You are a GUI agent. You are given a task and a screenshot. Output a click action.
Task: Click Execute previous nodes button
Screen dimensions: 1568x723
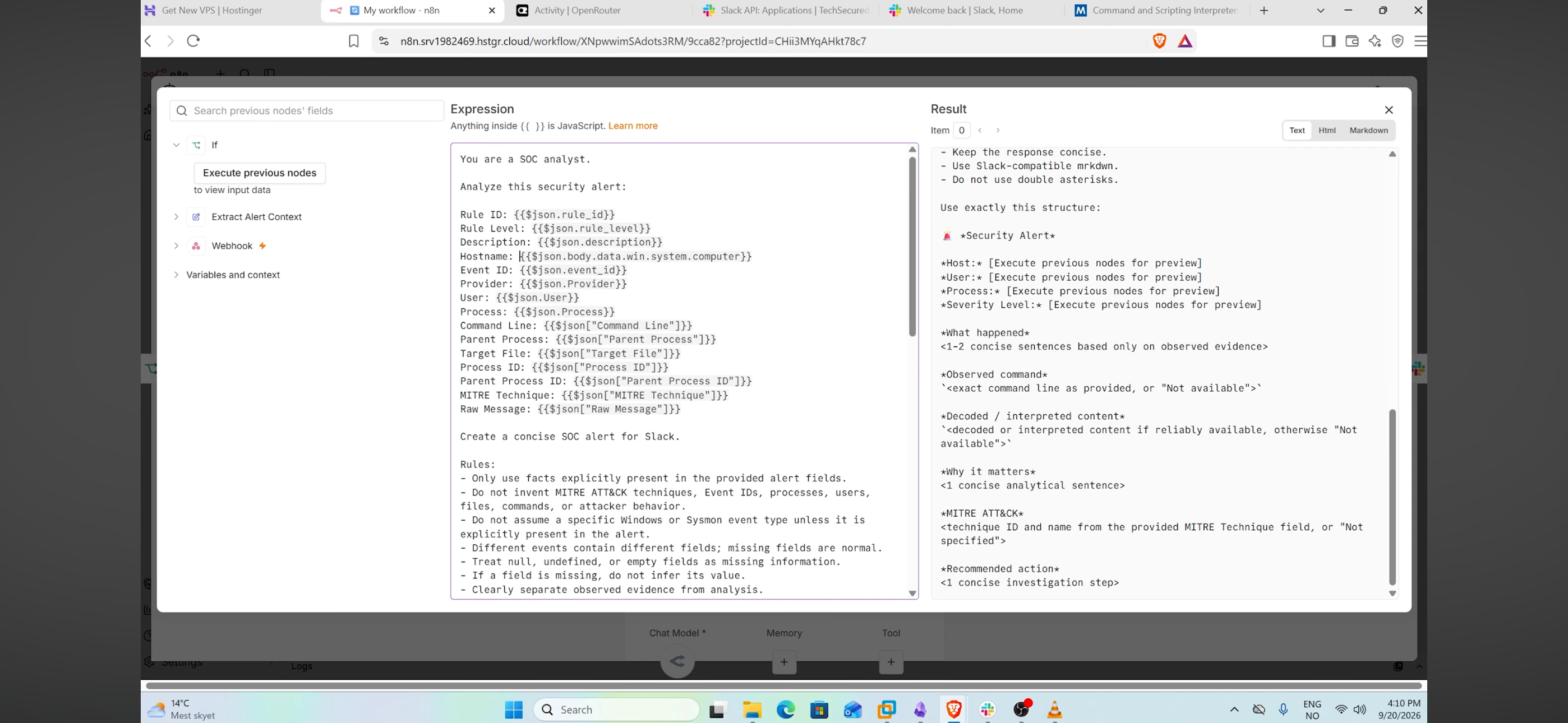259,173
